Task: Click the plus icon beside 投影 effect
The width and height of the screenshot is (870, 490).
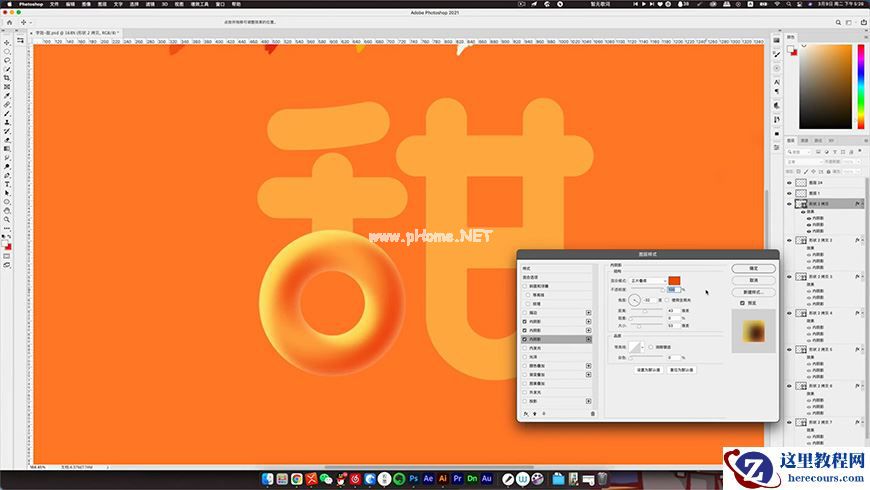Action: coord(589,401)
